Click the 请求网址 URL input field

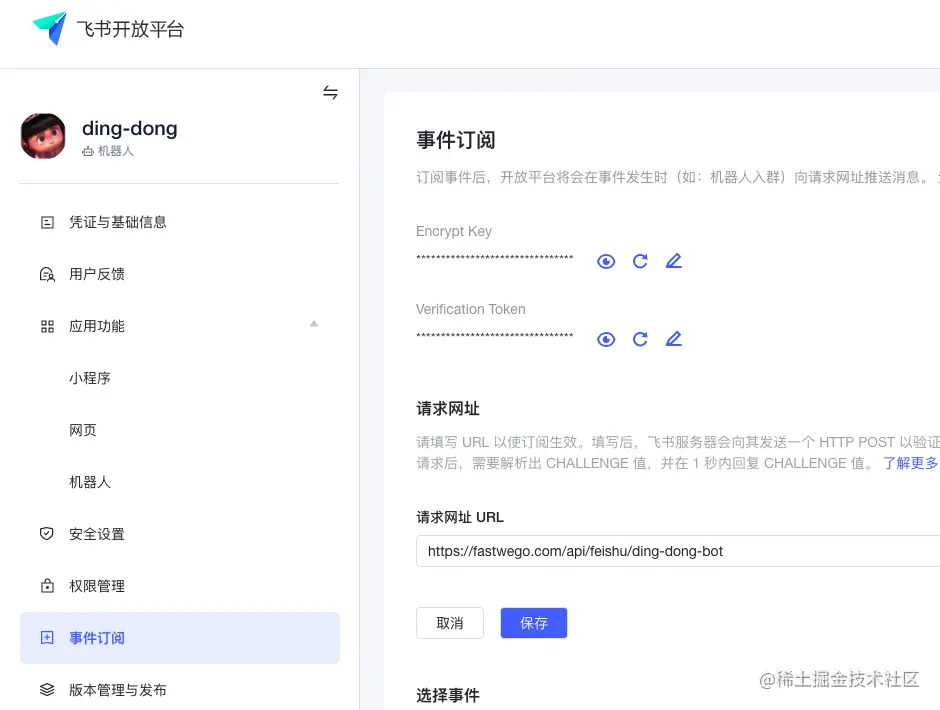coord(678,551)
